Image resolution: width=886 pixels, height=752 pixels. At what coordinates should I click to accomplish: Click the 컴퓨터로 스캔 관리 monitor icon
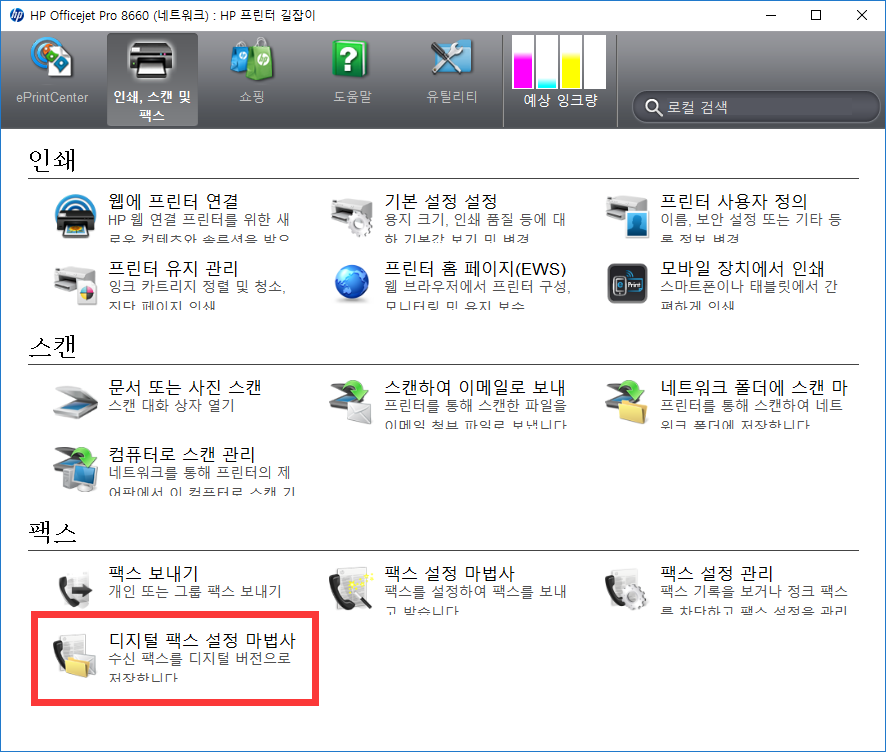click(75, 469)
